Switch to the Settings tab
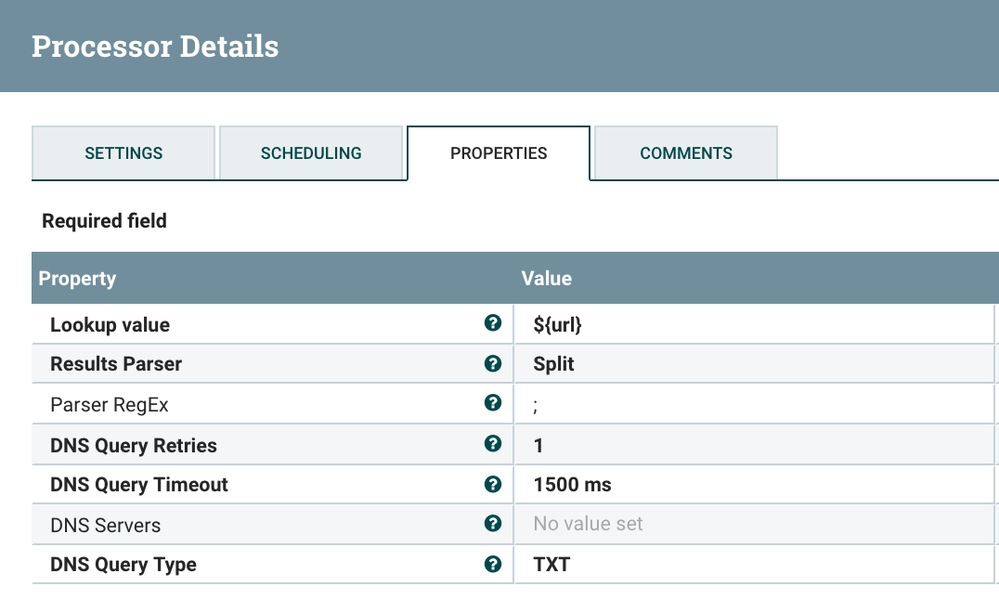The width and height of the screenshot is (999, 602). 124,153
